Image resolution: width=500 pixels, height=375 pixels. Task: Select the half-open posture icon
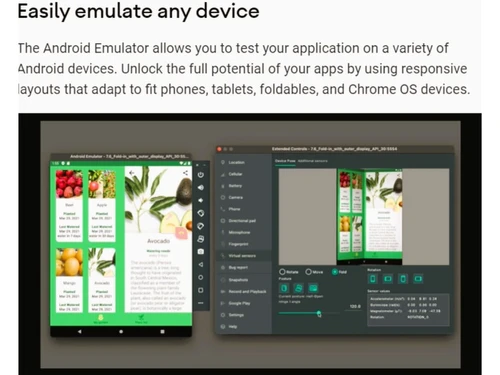pos(298,288)
